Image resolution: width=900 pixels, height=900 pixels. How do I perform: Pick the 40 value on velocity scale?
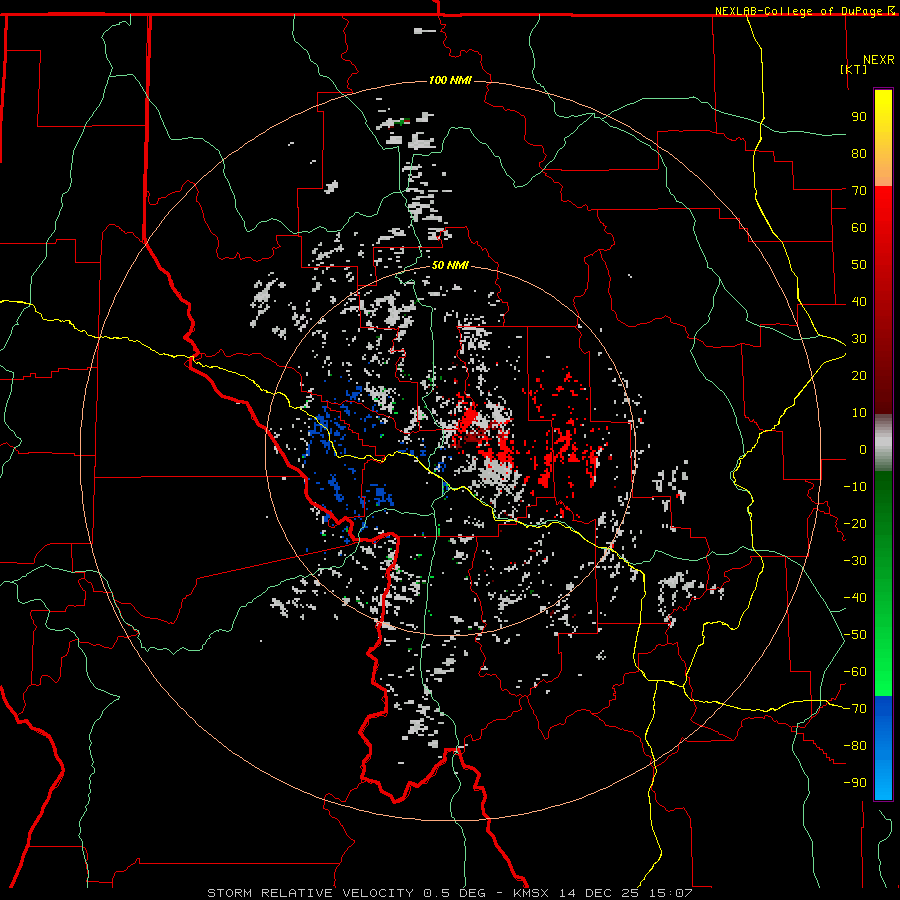(859, 301)
